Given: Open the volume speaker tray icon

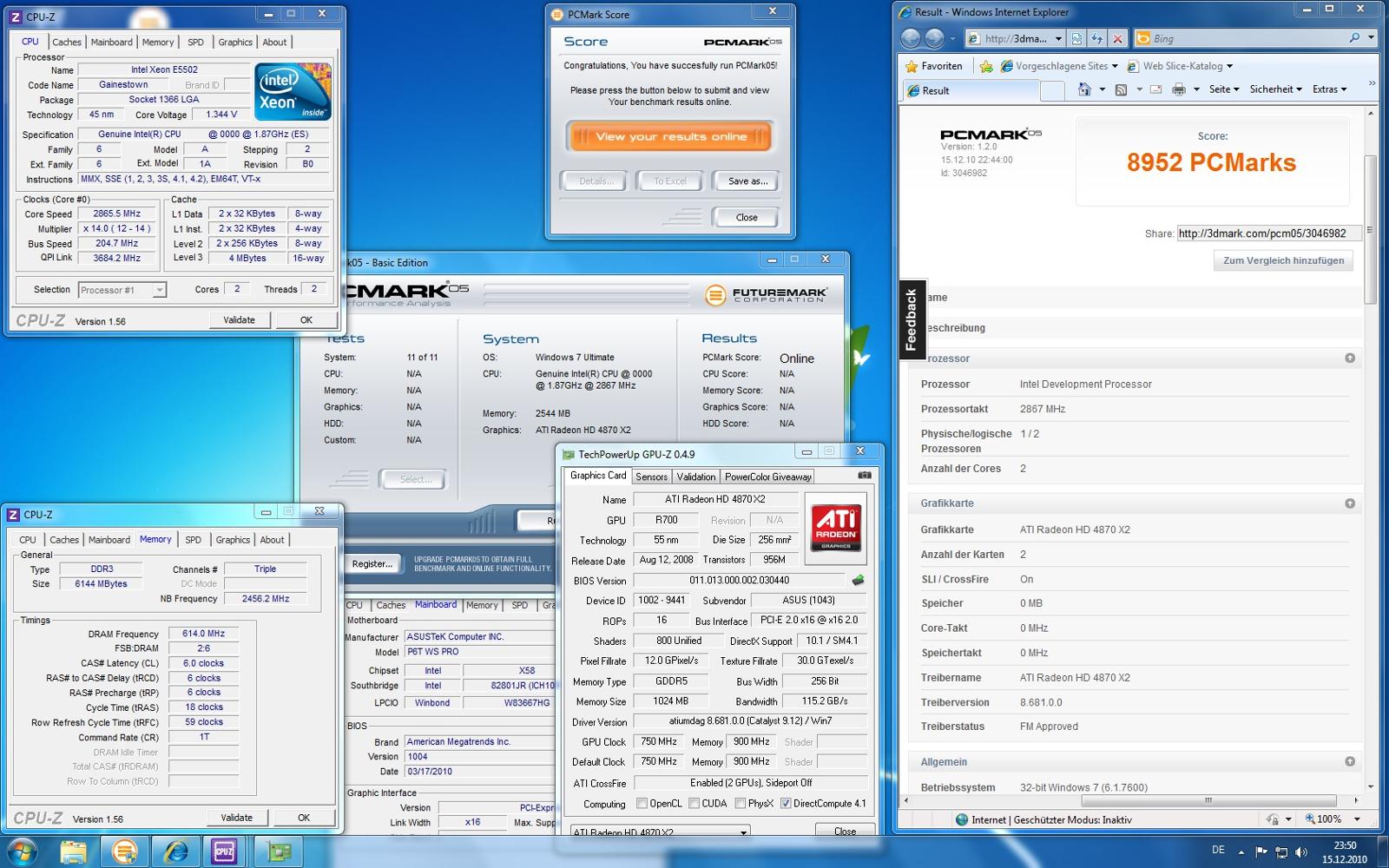Looking at the screenshot, I should click(1301, 852).
